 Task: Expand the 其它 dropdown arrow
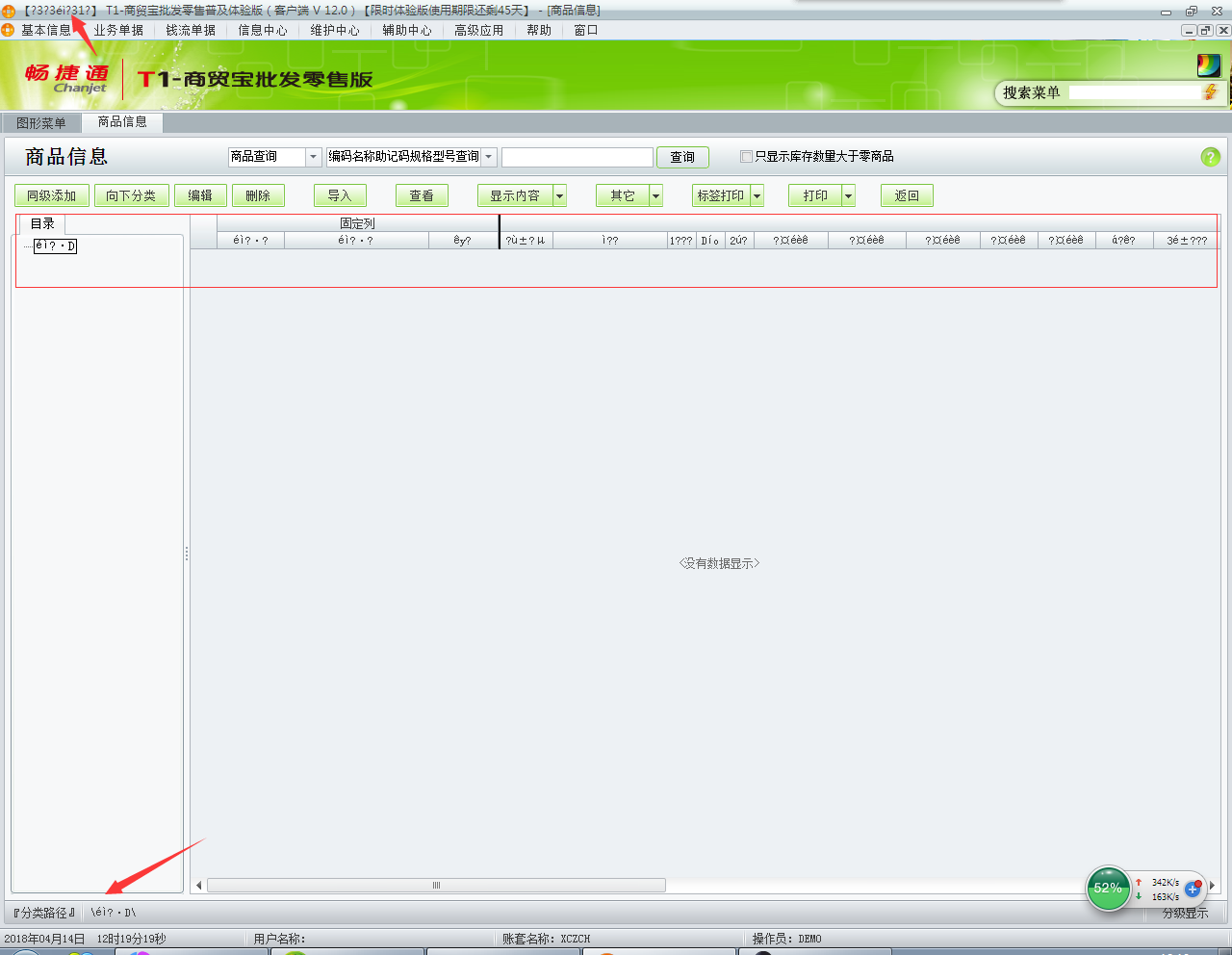(656, 195)
